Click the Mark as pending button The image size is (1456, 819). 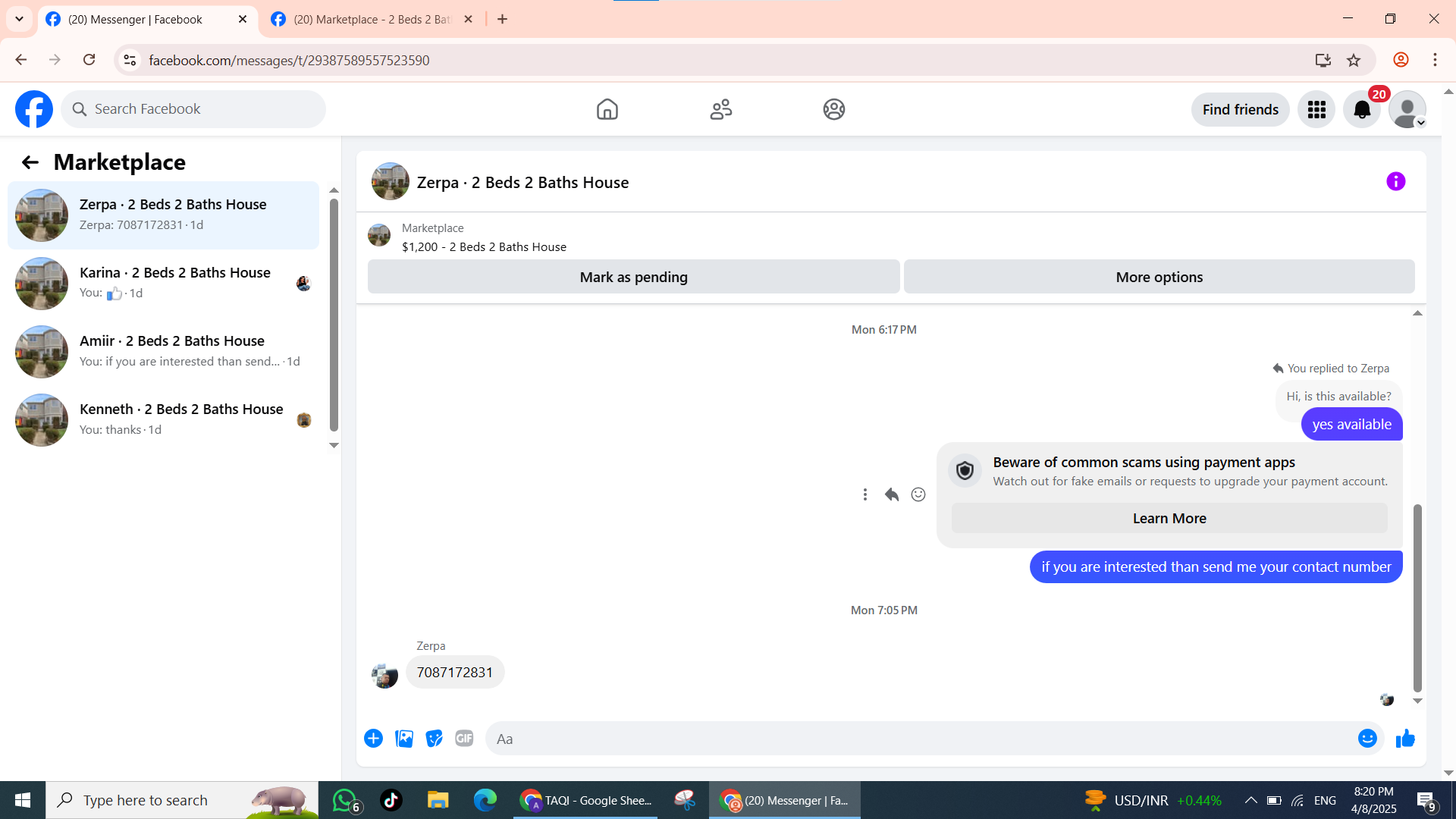click(x=633, y=277)
